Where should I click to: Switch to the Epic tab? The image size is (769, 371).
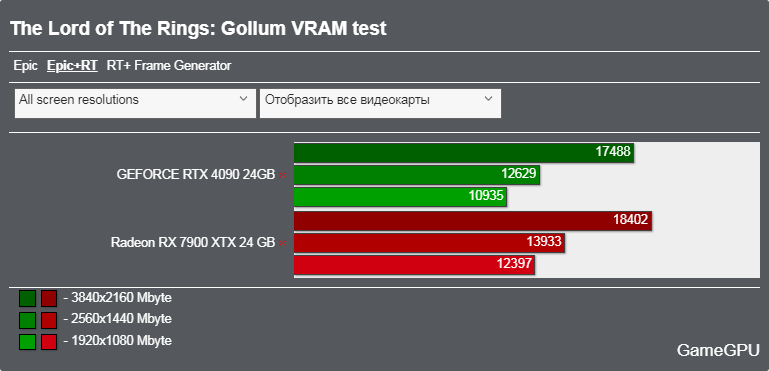[26, 66]
